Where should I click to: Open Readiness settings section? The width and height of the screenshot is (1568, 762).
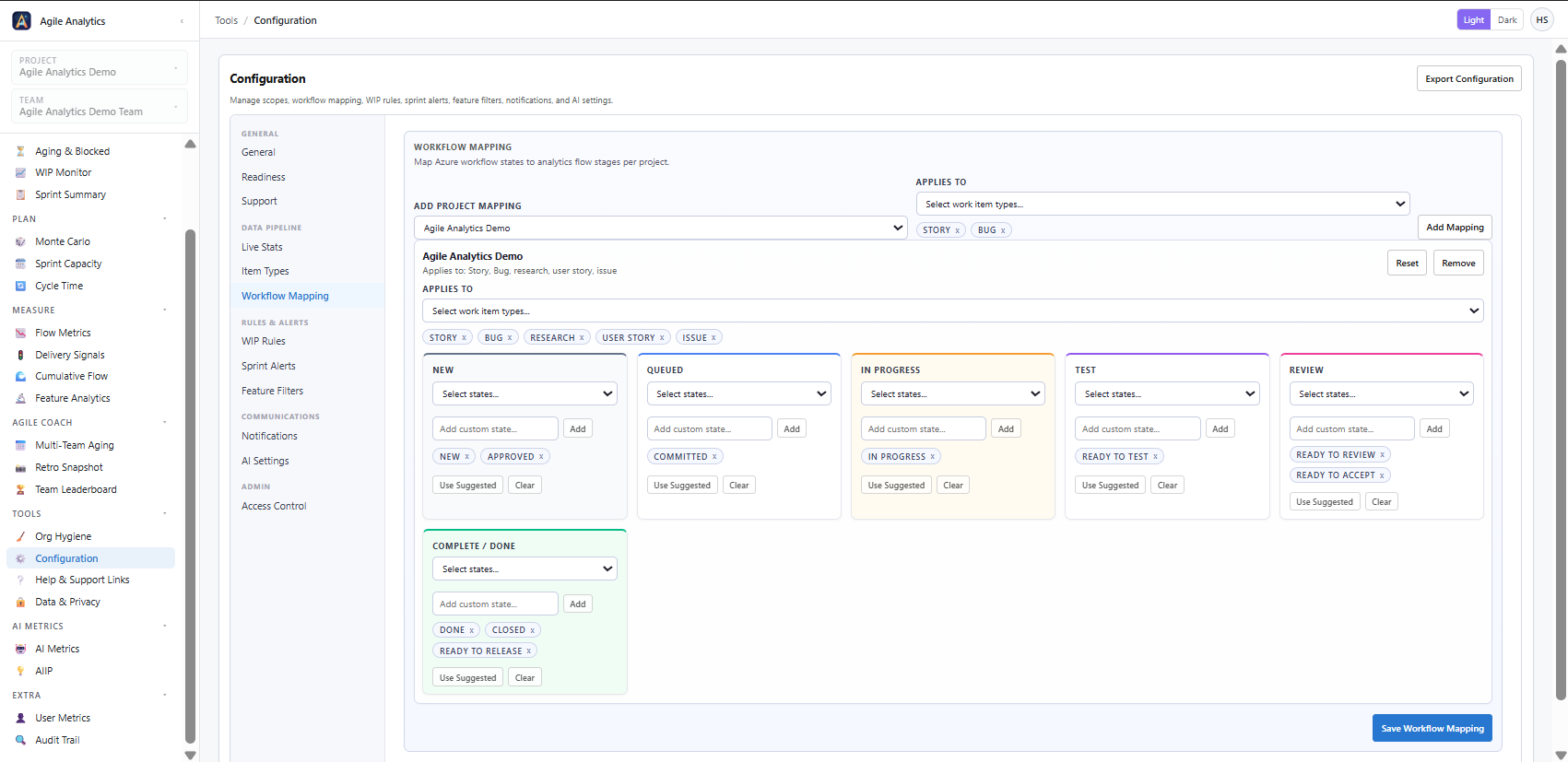264,177
